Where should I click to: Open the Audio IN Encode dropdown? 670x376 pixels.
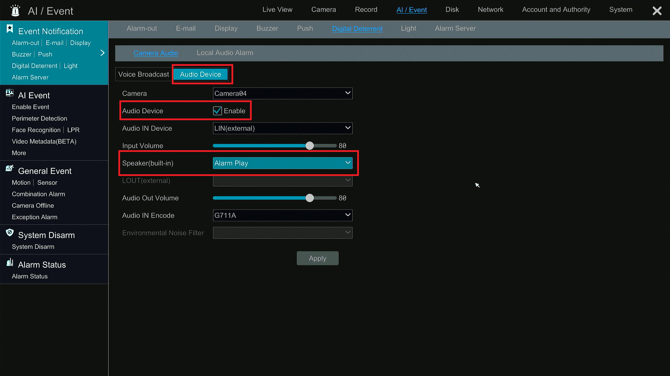click(282, 215)
